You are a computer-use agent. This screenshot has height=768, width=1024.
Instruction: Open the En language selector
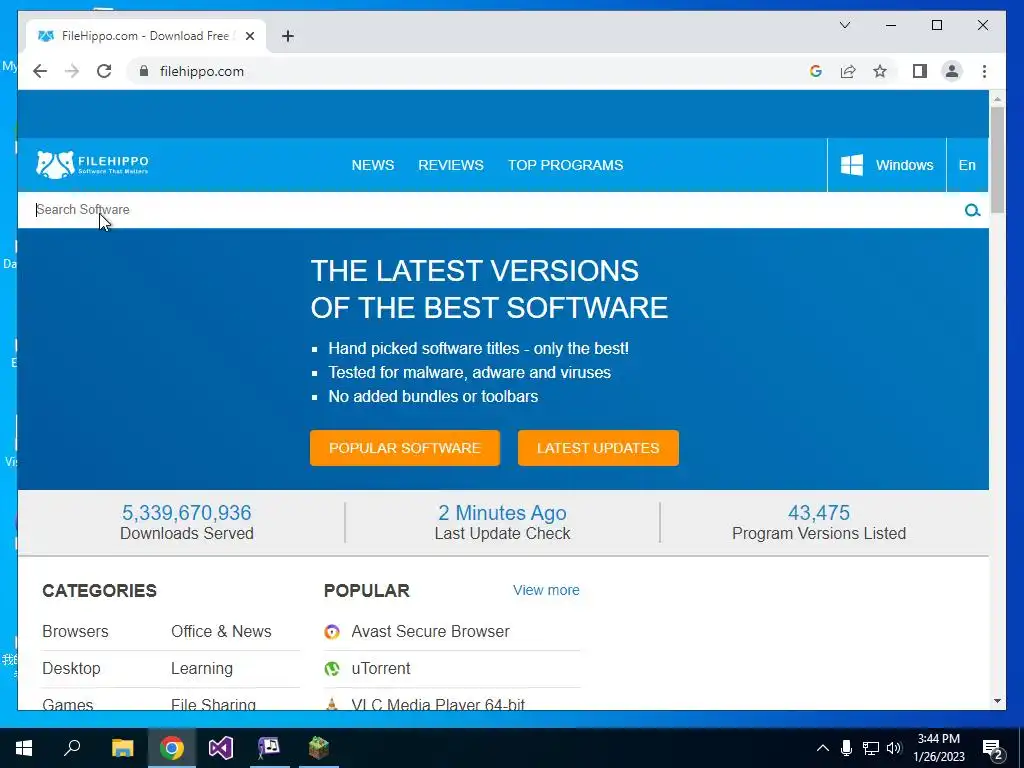pyautogui.click(x=967, y=165)
